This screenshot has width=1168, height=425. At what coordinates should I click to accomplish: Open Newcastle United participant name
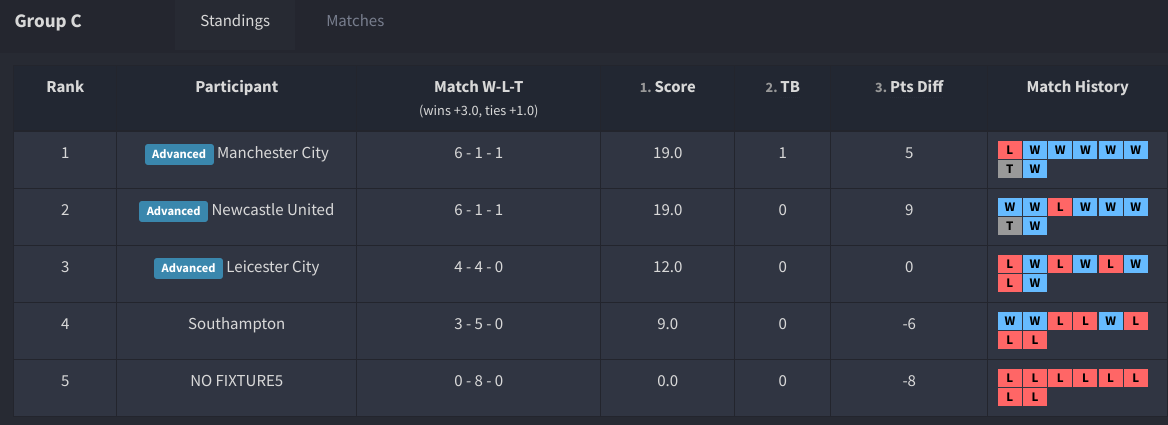(273, 210)
